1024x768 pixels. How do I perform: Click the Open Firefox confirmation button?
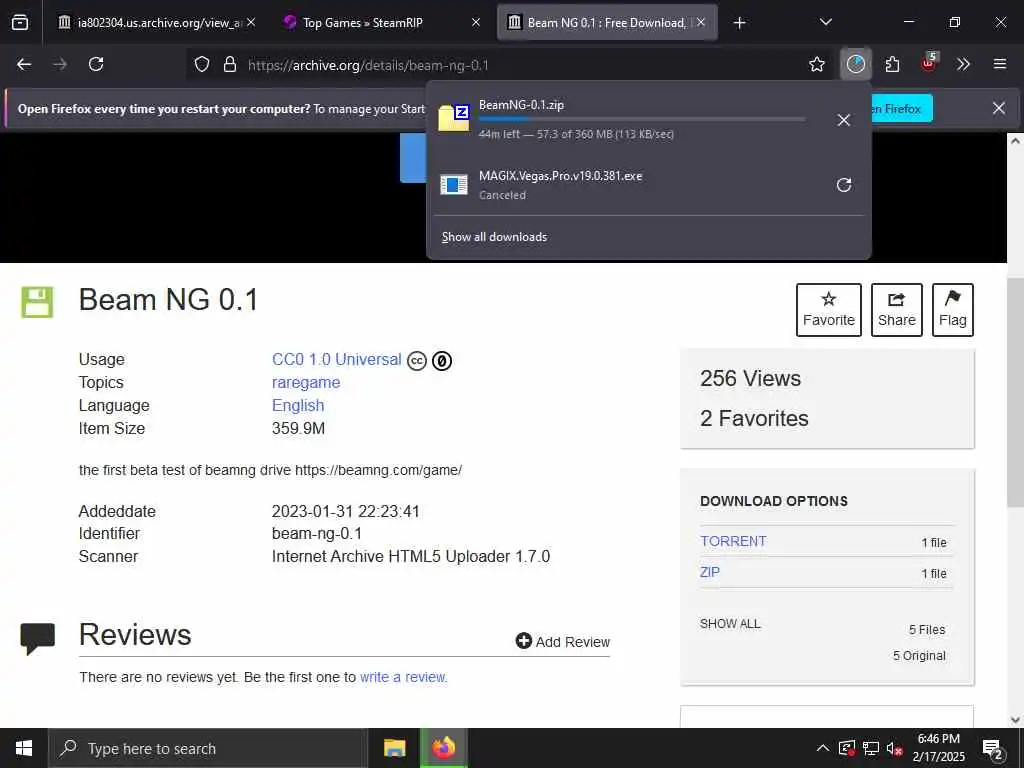point(902,108)
